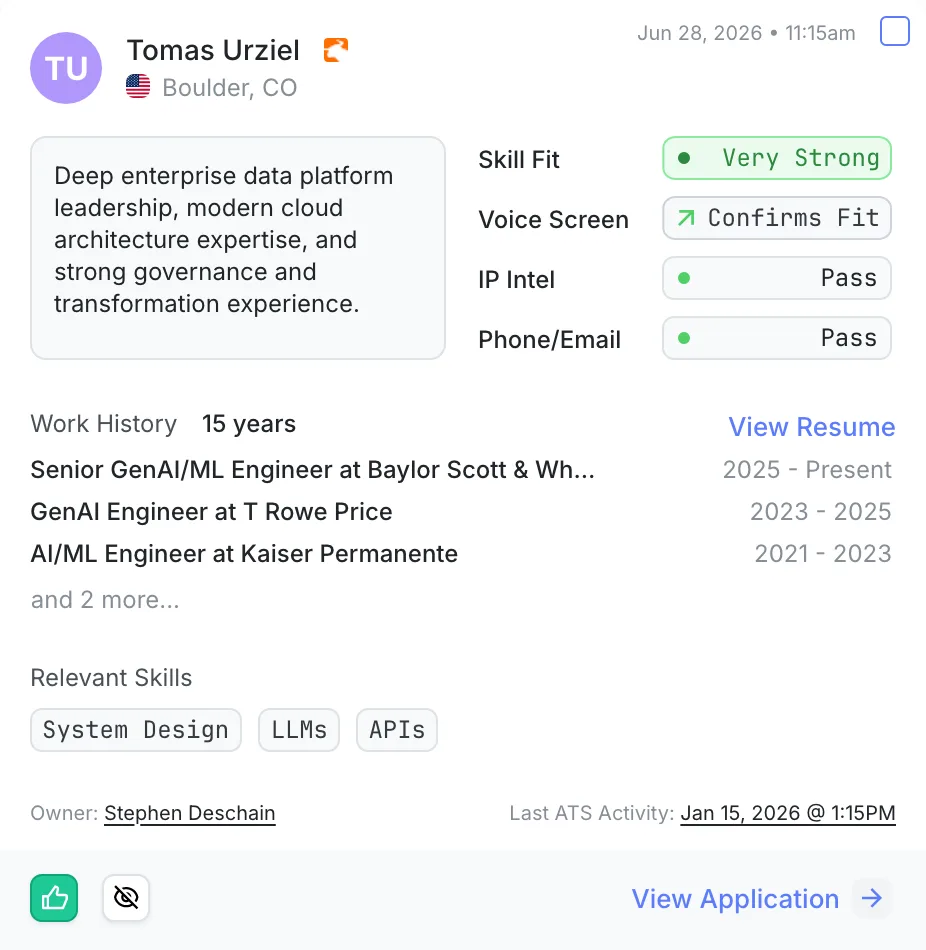This screenshot has width=926, height=950.
Task: Select the System Design skill tag
Action: (x=136, y=730)
